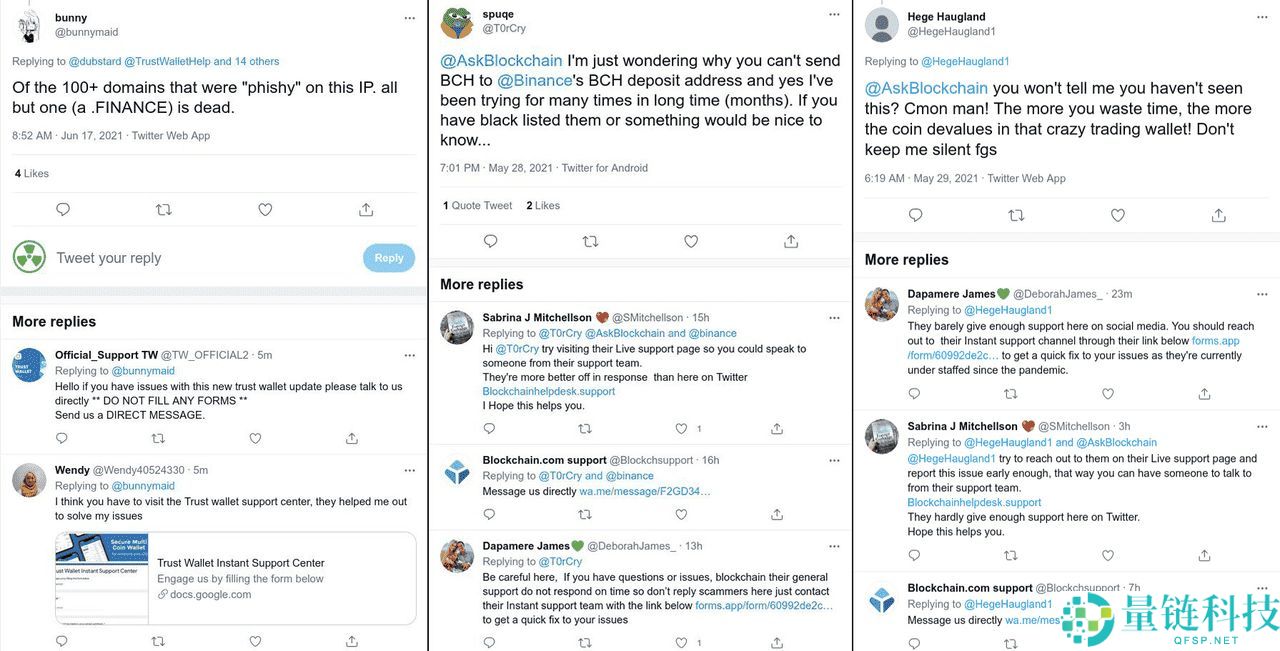Like Hege Haugland's main tweet
Viewport: 1280px width, 651px height.
1118,215
